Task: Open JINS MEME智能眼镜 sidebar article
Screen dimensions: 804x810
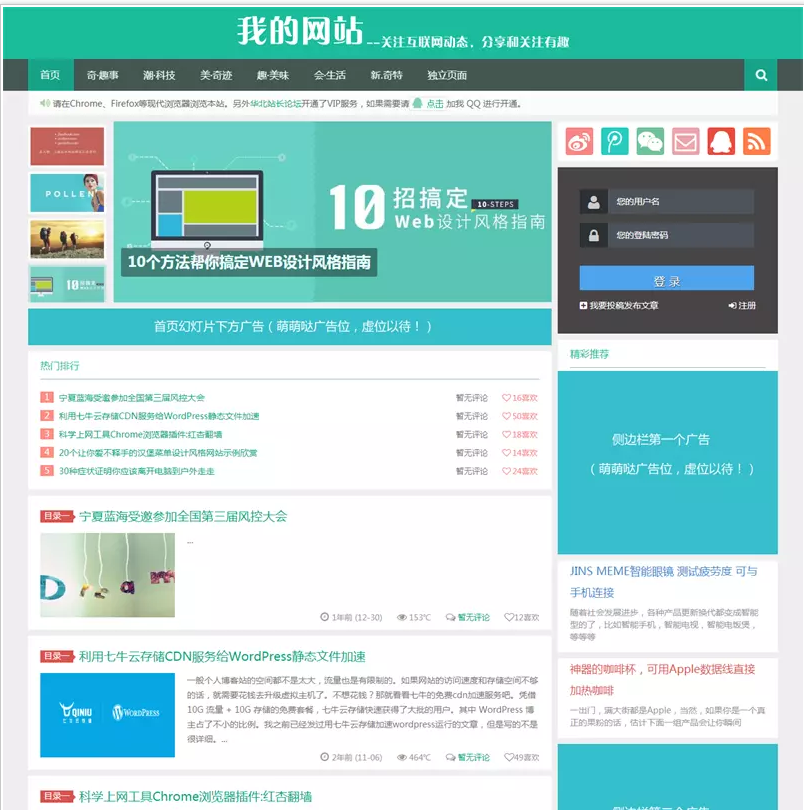Action: [663, 582]
